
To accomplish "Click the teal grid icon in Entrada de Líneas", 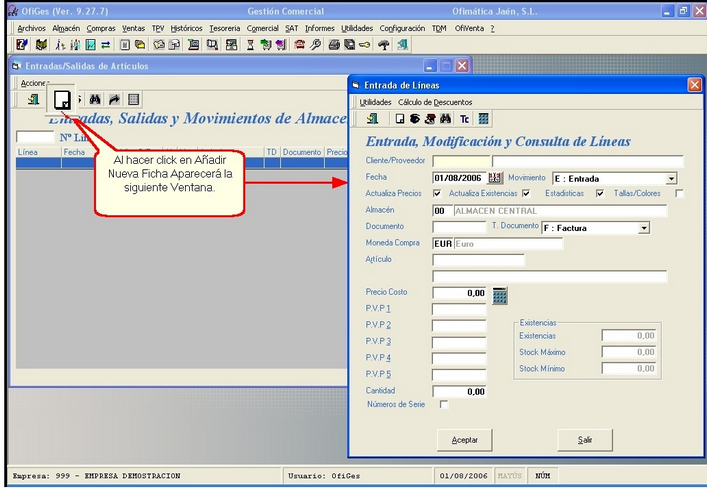I will pos(483,119).
